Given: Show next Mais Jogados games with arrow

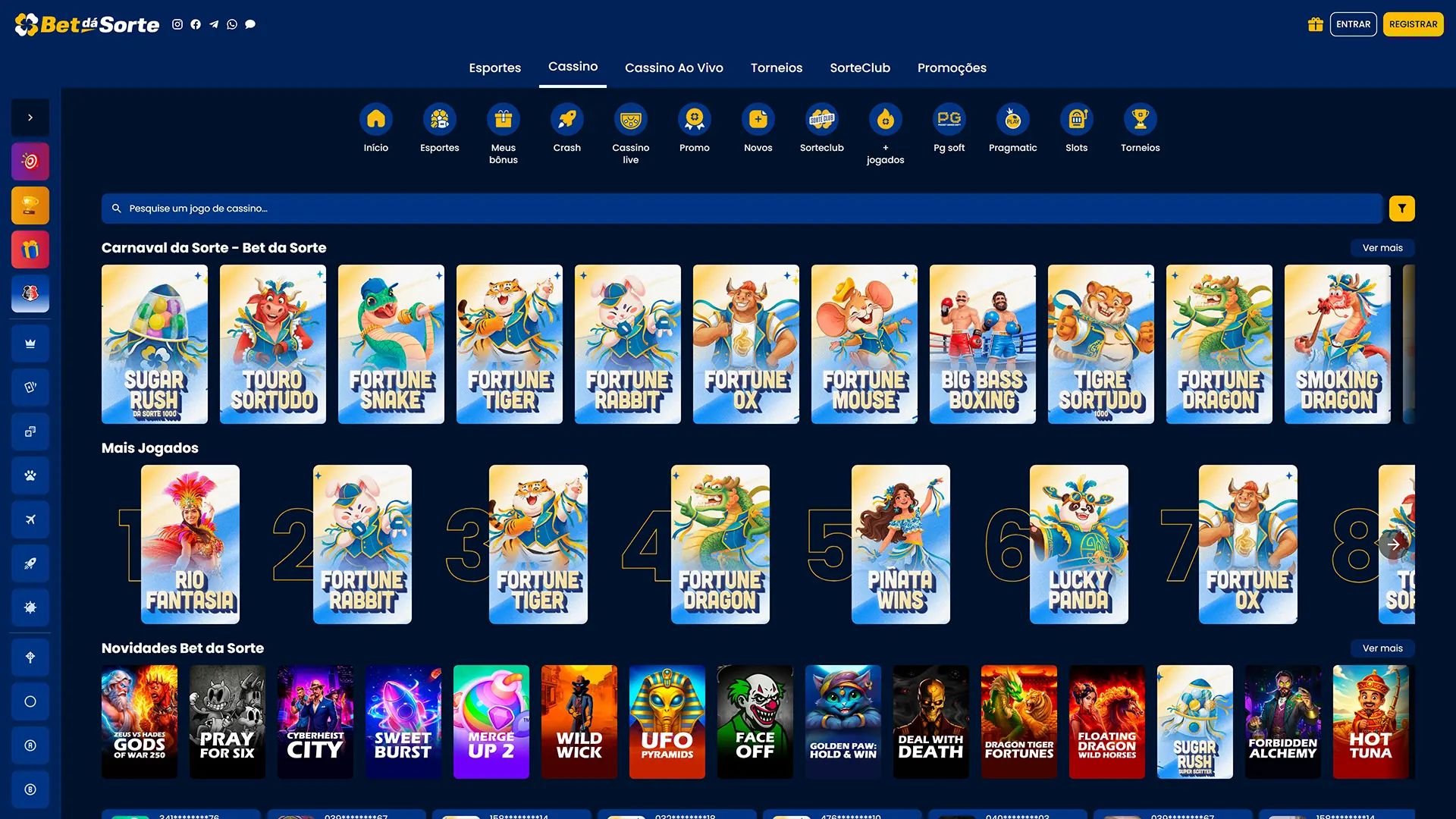Looking at the screenshot, I should (1394, 544).
